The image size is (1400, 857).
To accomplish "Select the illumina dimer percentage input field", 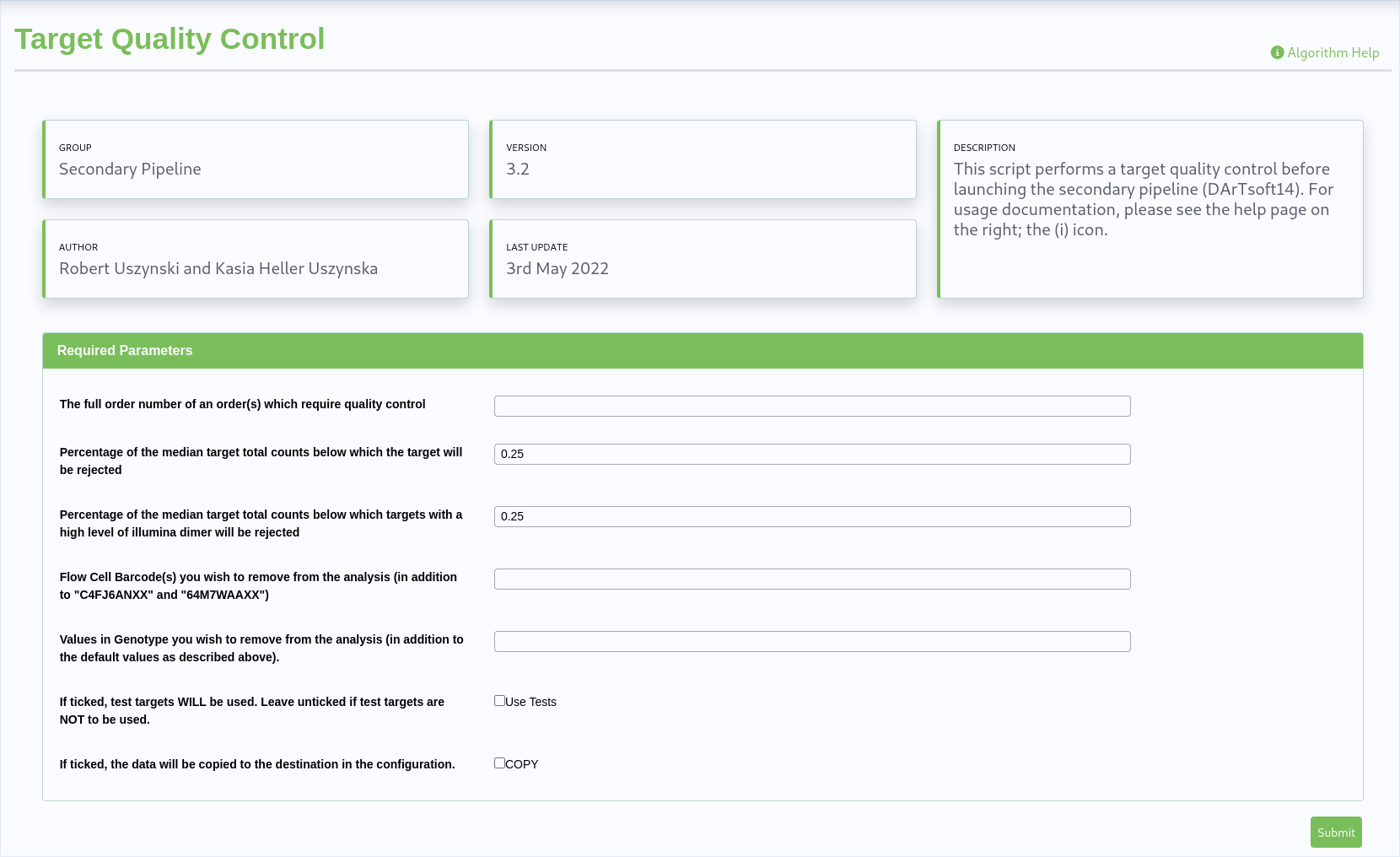I will [x=811, y=516].
